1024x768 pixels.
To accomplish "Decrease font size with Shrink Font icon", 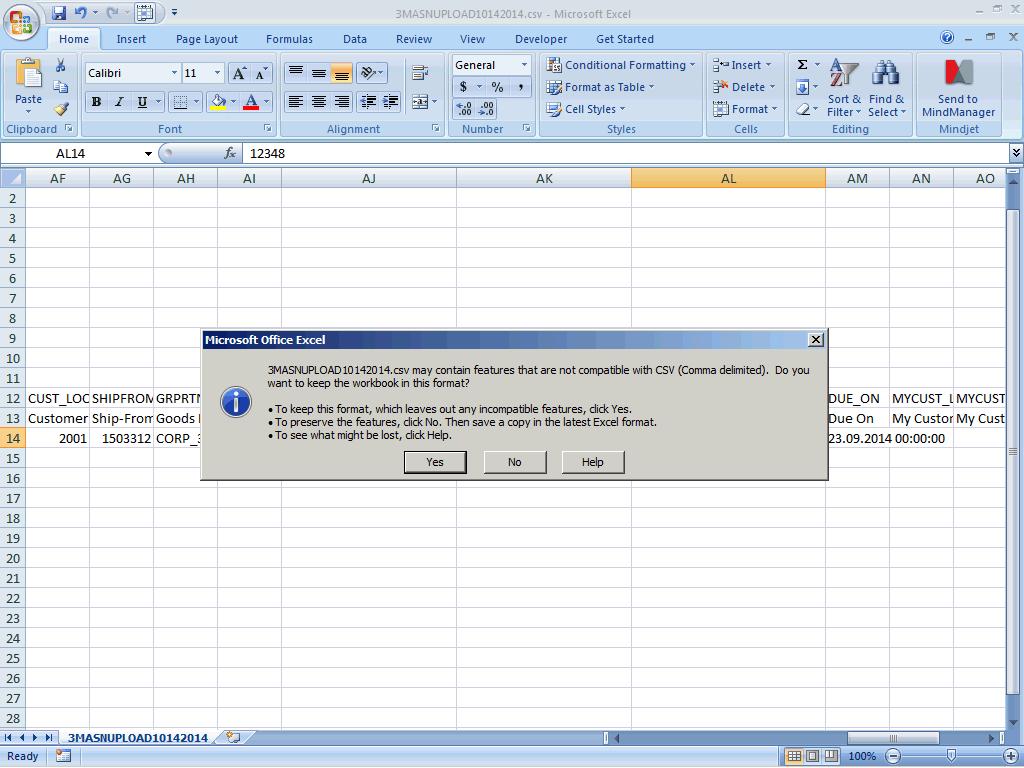I will [261, 73].
